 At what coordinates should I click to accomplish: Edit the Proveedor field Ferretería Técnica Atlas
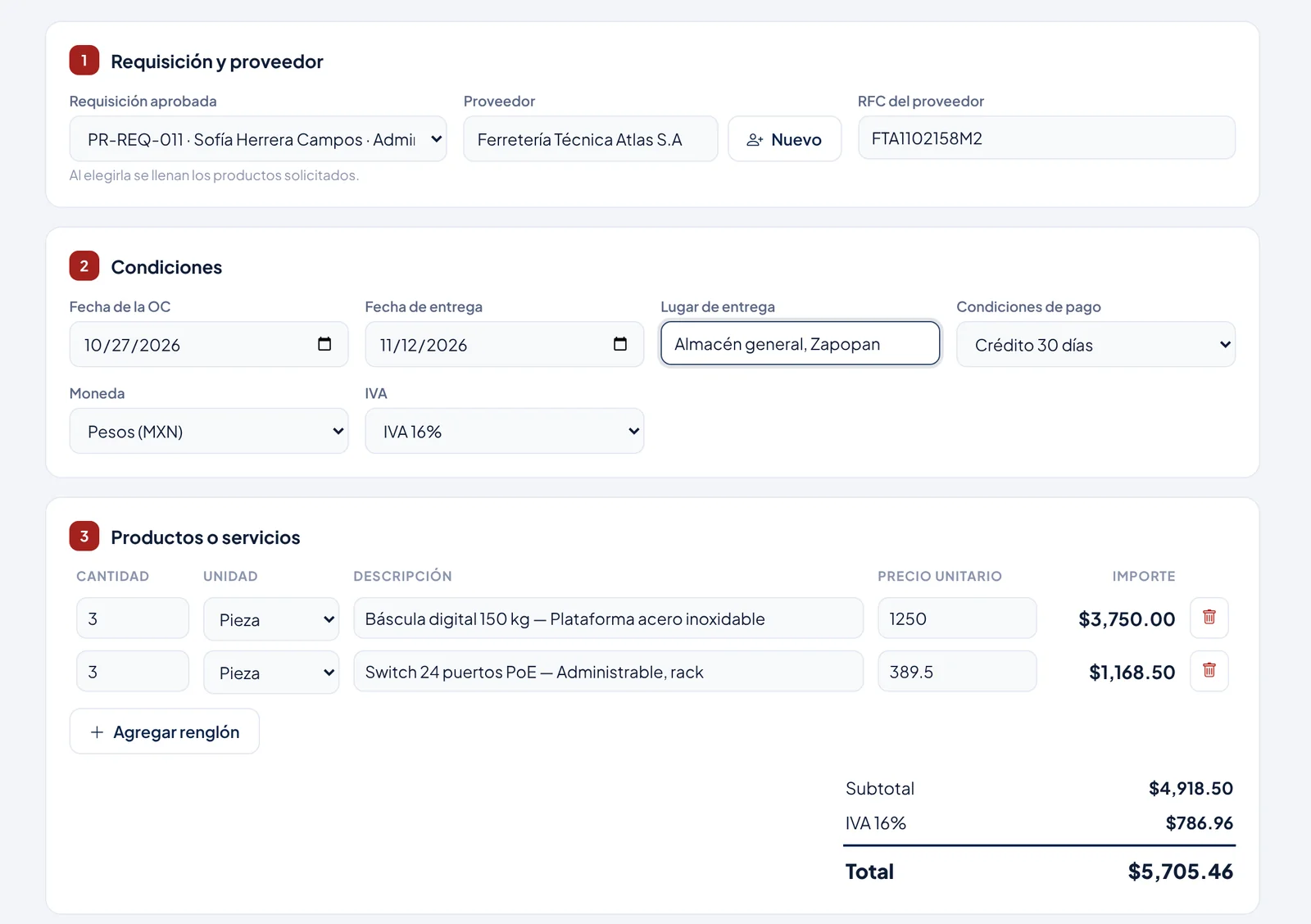(x=591, y=139)
